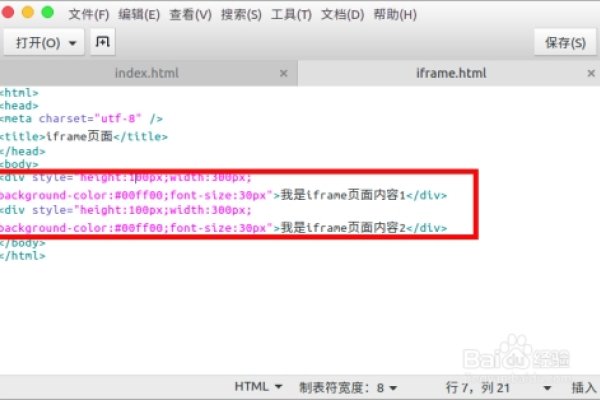Create a new document with the toolbar icon
This screenshot has height=400, width=600.
[103, 42]
